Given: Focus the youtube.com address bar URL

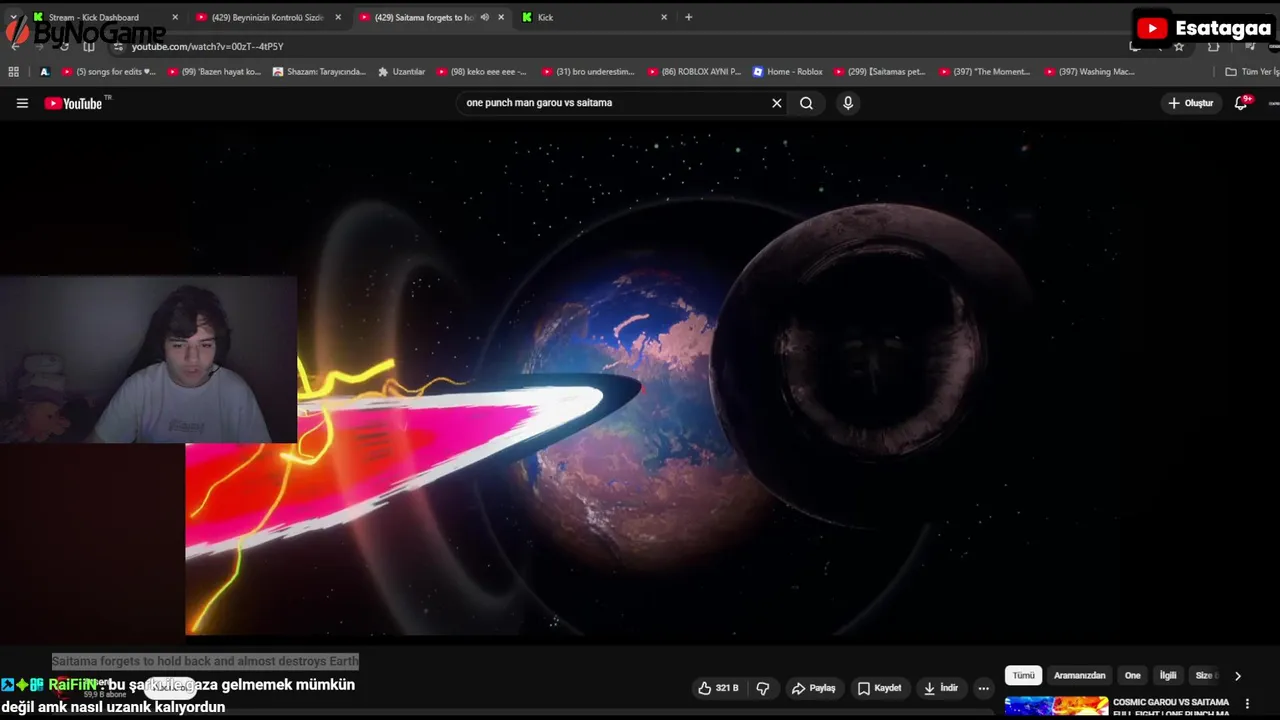Looking at the screenshot, I should pos(208,47).
